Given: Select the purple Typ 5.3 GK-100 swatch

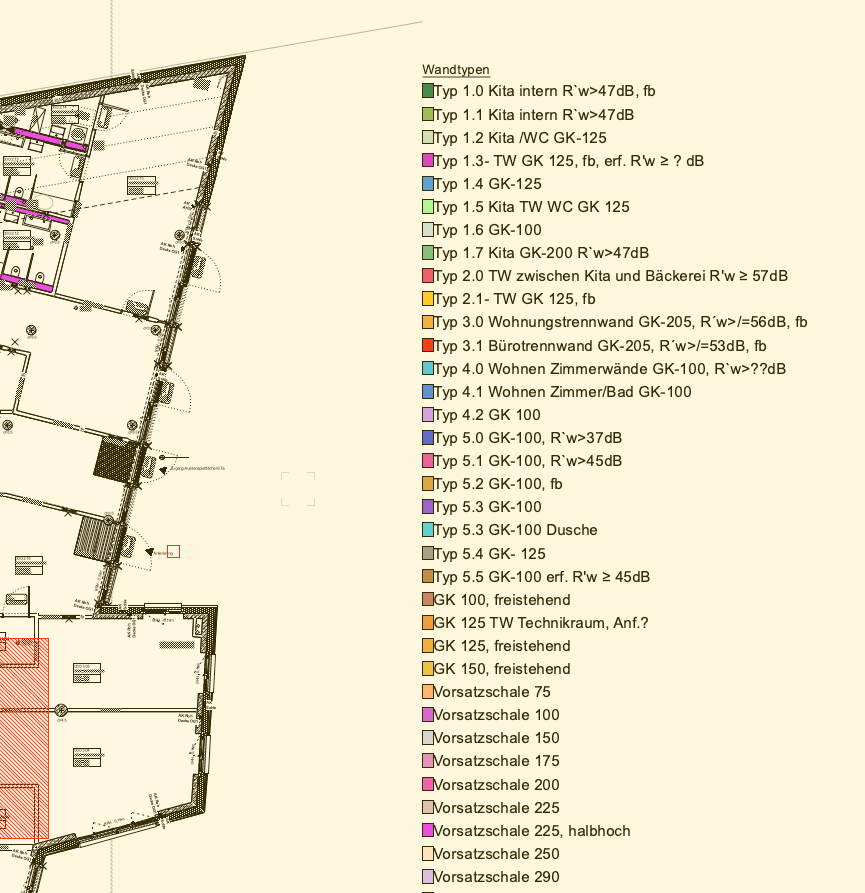Looking at the screenshot, I should coord(428,507).
